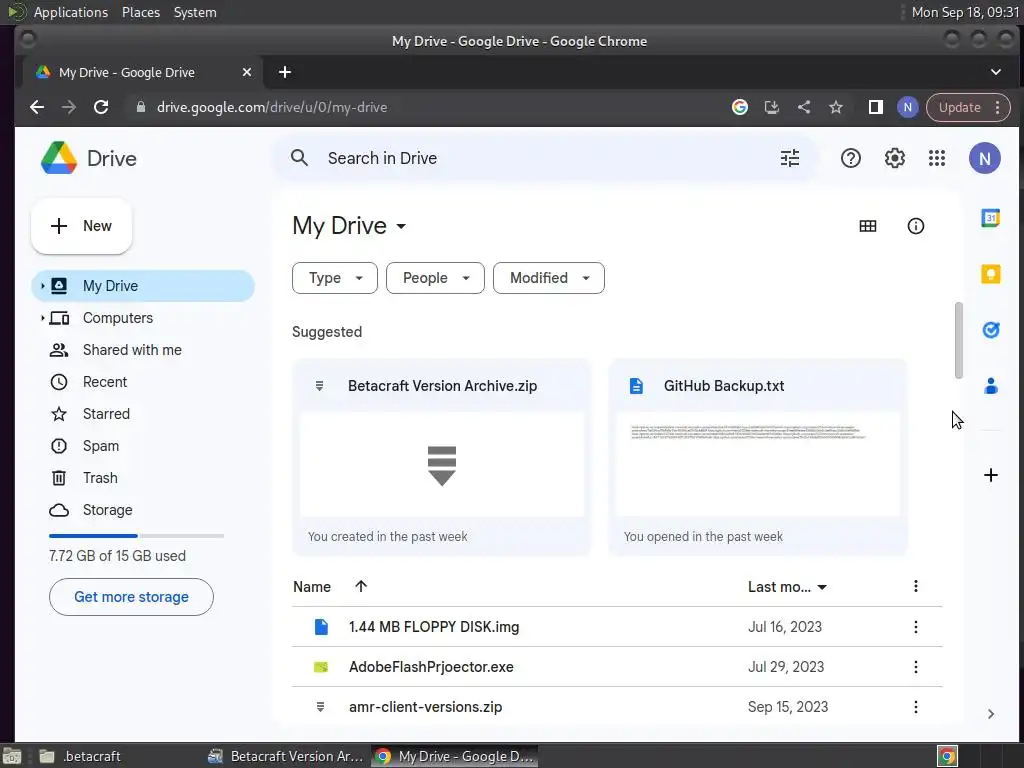The image size is (1024, 768).
Task: Open the Settings gear icon
Action: 894,158
